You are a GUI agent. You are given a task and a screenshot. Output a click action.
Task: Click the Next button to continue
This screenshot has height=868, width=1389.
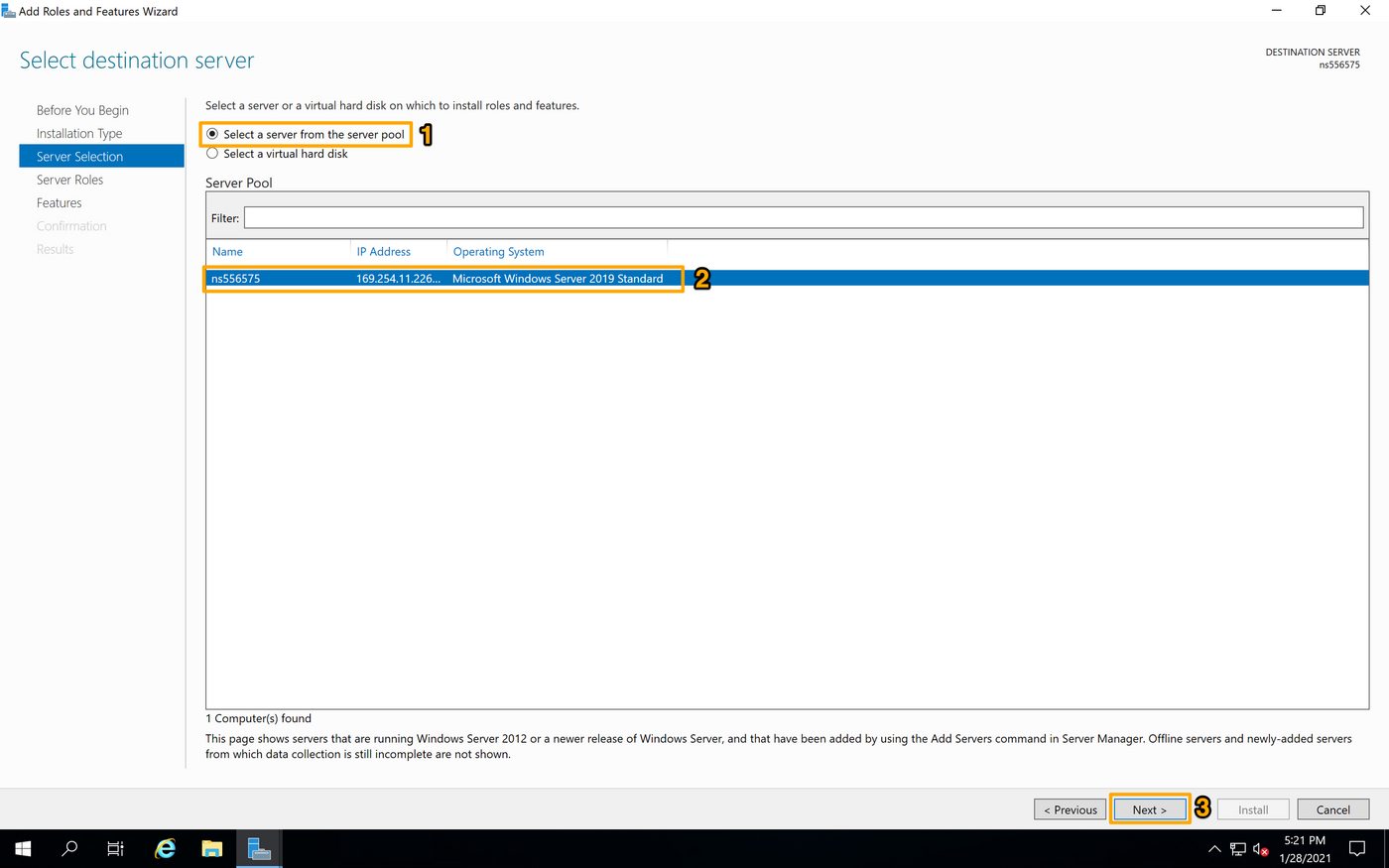coord(1149,808)
